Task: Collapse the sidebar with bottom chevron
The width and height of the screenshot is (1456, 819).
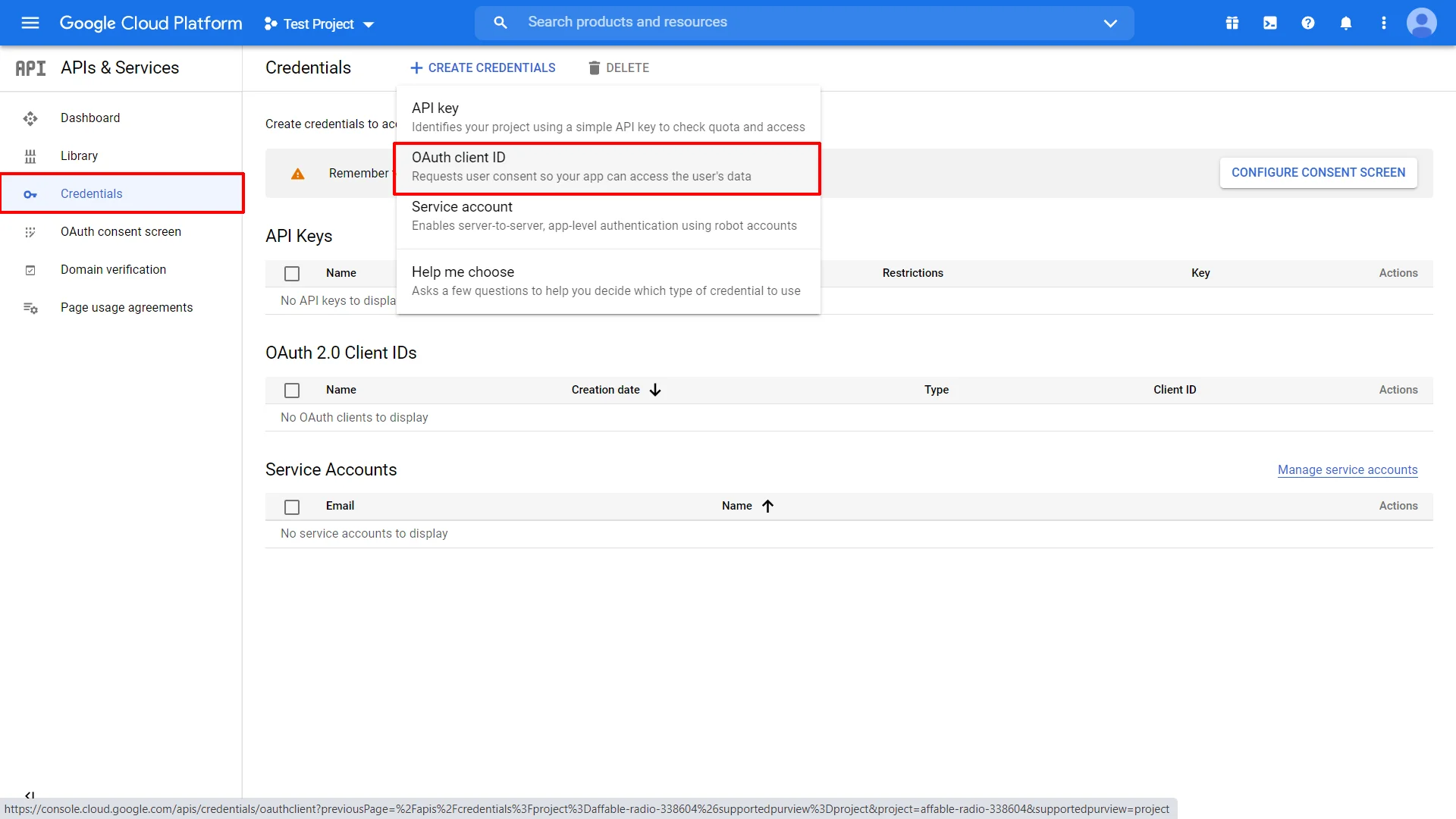Action: pos(30,795)
